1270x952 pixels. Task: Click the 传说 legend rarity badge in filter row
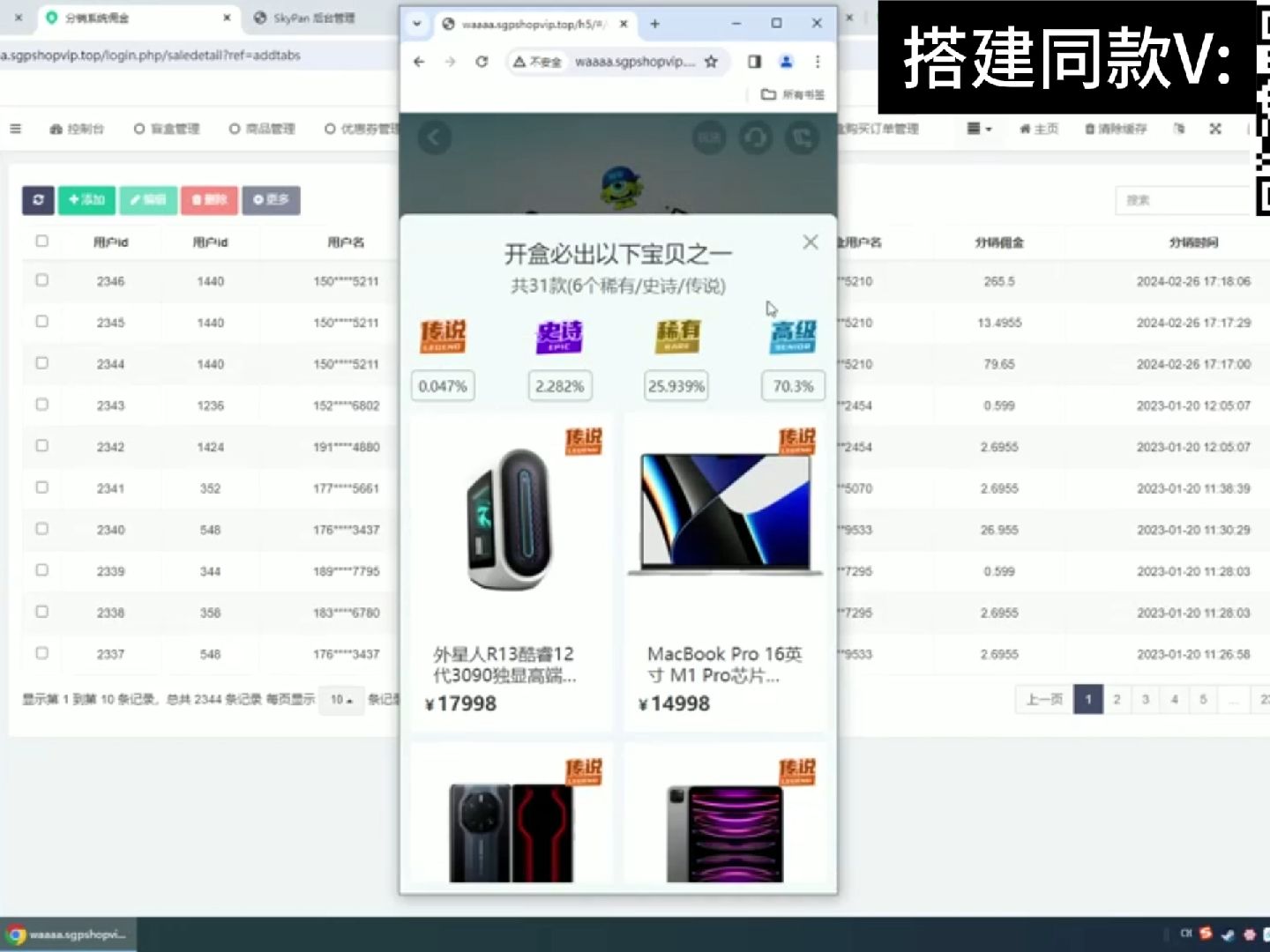point(443,336)
